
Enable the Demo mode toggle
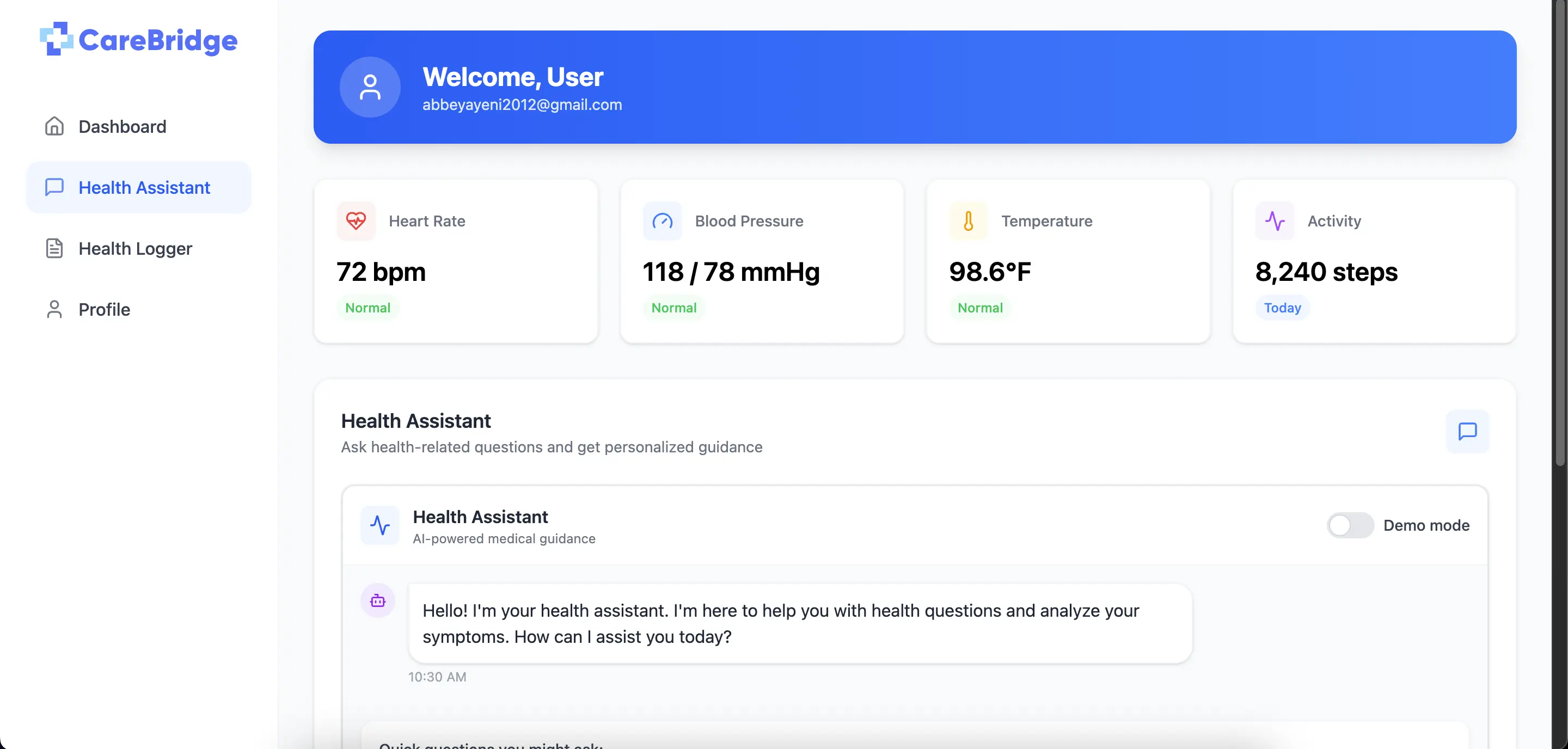pos(1350,525)
